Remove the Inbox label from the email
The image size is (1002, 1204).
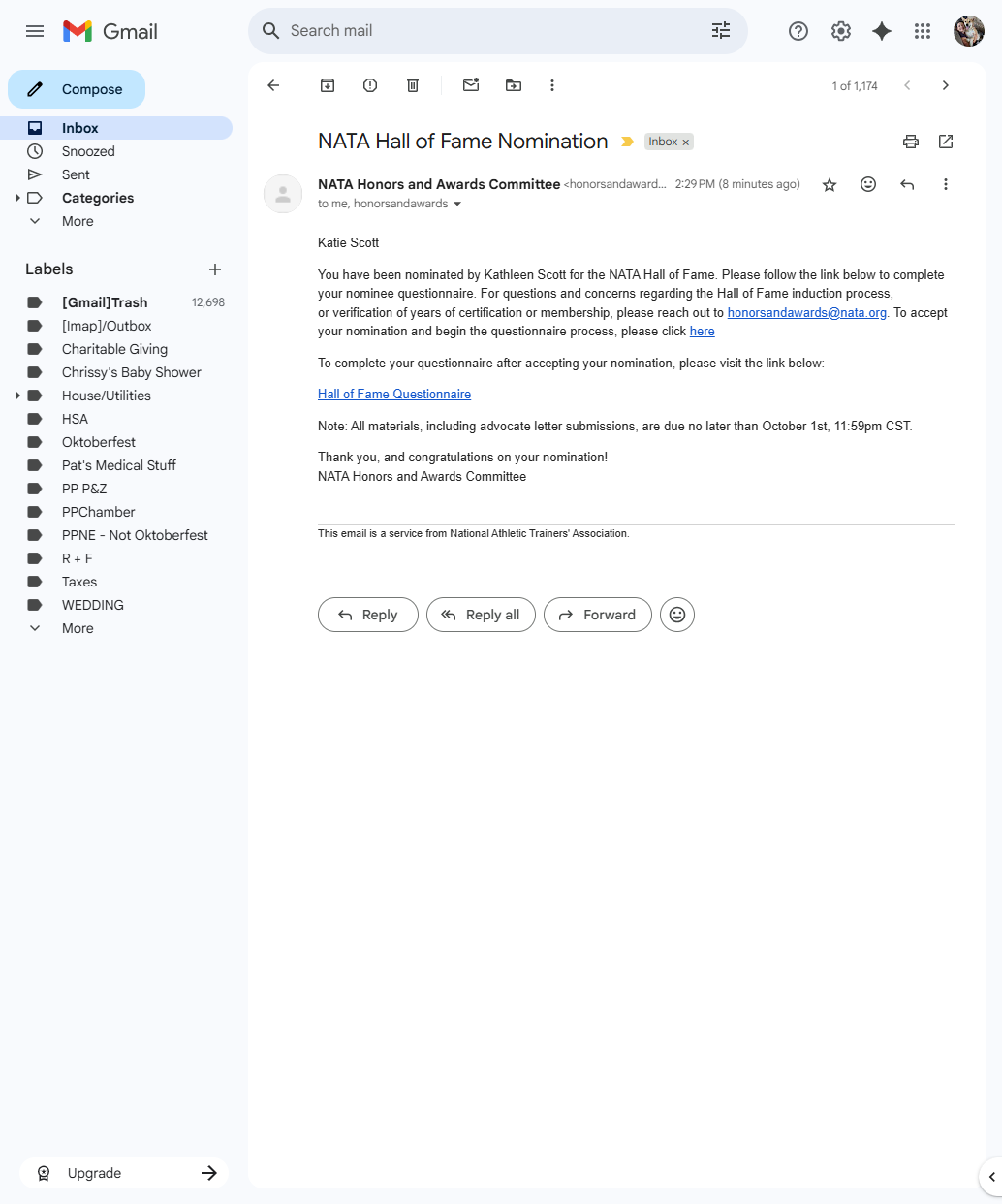686,143
